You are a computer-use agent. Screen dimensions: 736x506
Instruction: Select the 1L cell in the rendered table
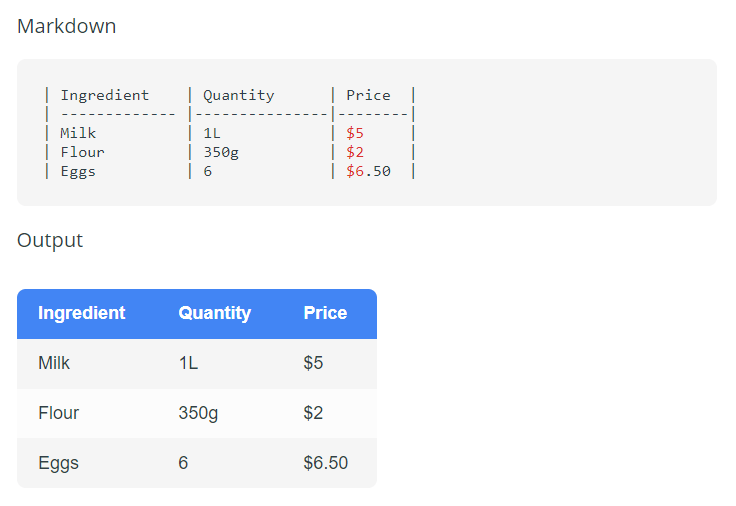click(x=188, y=363)
